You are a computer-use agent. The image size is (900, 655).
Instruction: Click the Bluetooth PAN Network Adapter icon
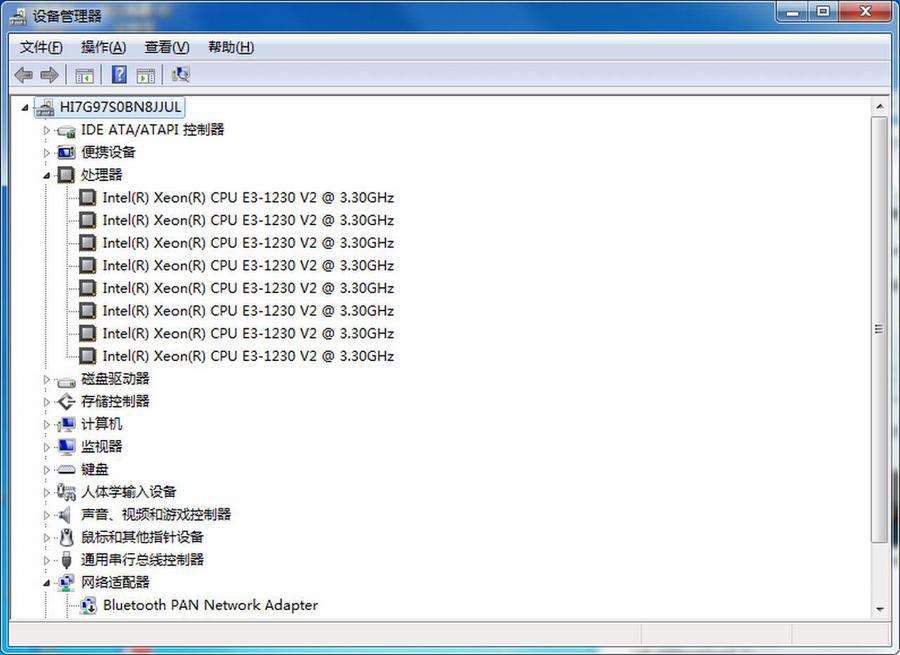tap(88, 605)
